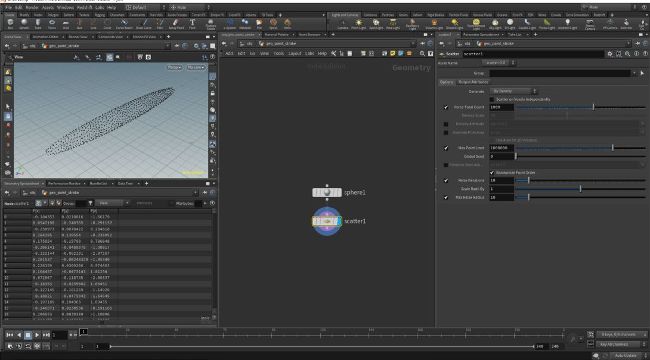Toggle Force Total Count checkbox
Image resolution: width=650 pixels, height=360 pixels.
pos(446,107)
